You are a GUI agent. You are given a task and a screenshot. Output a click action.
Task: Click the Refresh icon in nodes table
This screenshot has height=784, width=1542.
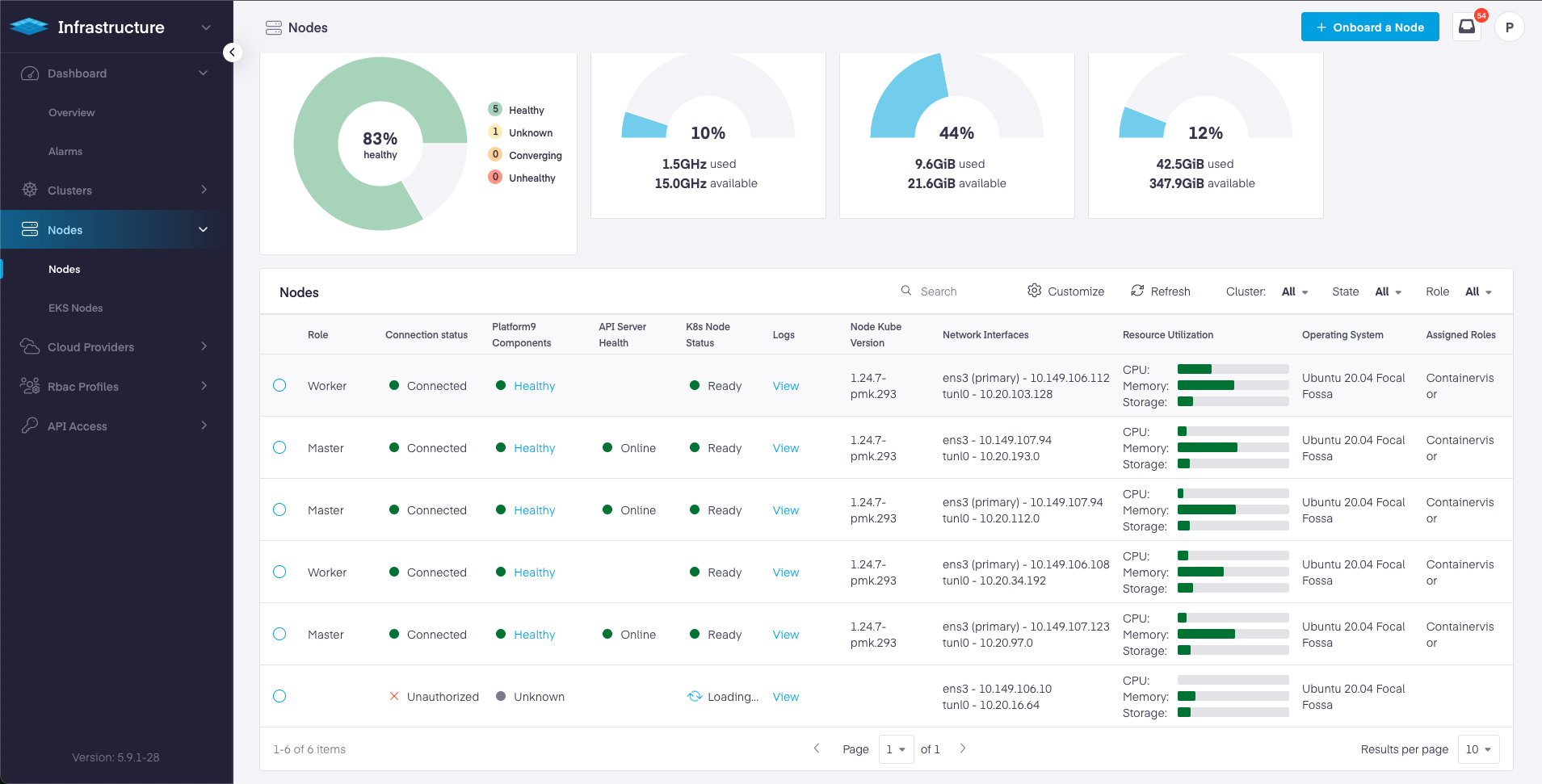coord(1137,291)
